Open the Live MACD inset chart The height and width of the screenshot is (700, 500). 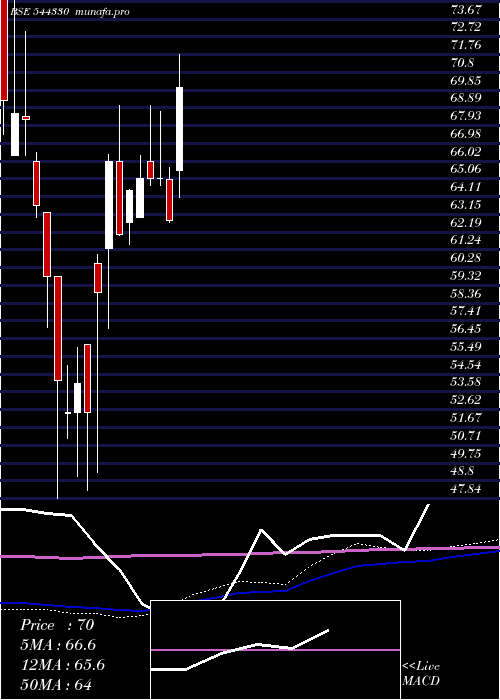275,650
